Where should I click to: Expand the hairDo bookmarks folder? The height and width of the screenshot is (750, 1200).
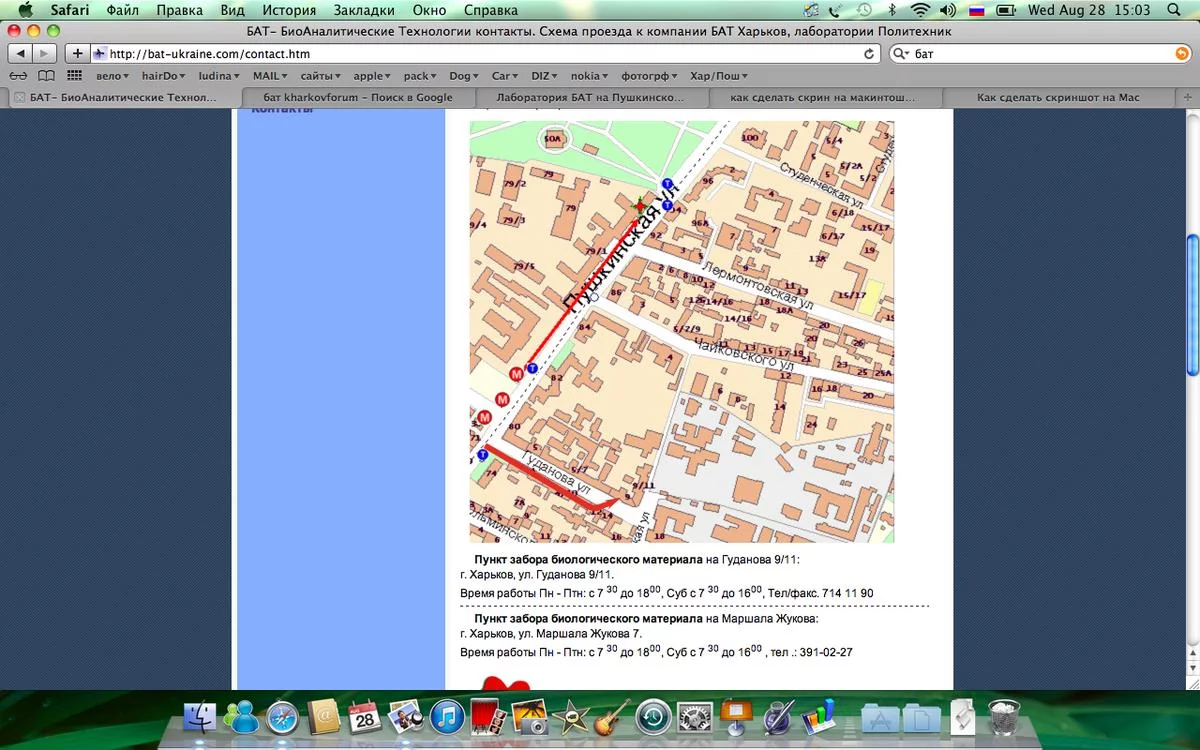(x=162, y=76)
